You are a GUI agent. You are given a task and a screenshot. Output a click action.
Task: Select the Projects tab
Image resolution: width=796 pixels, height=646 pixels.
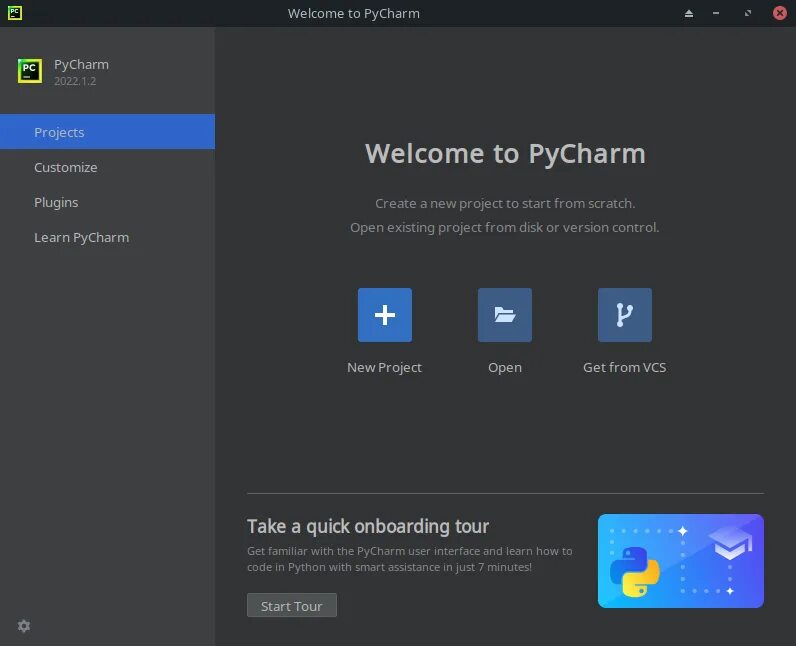point(107,132)
